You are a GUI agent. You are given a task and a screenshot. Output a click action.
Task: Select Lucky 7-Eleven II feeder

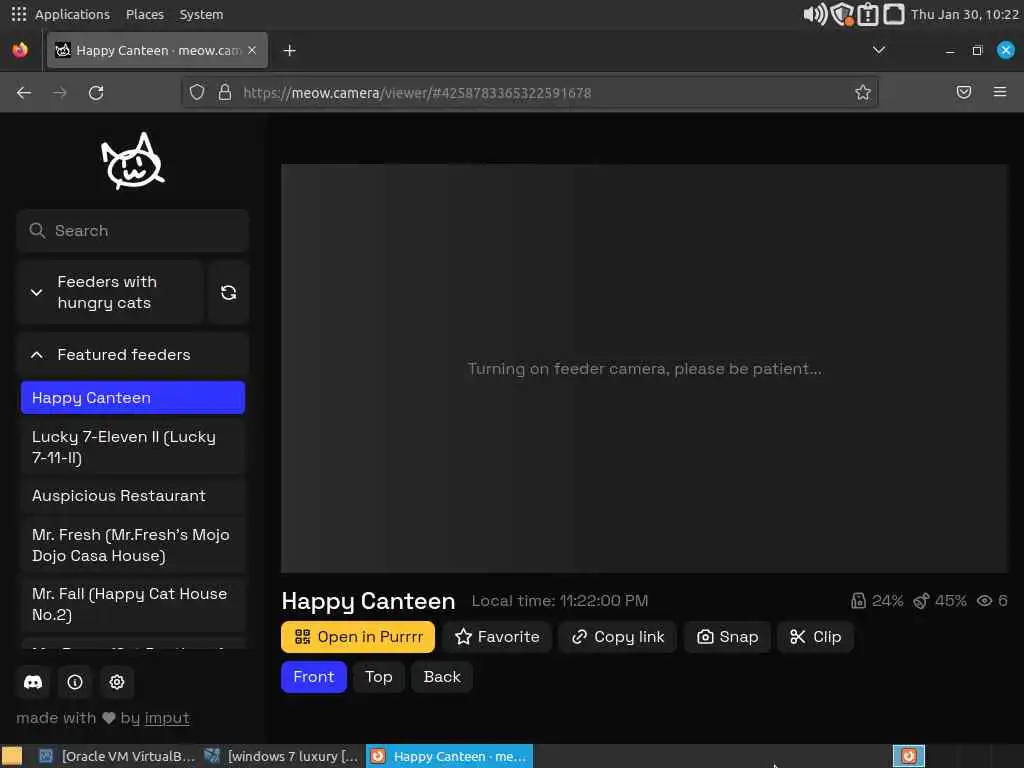[133, 447]
